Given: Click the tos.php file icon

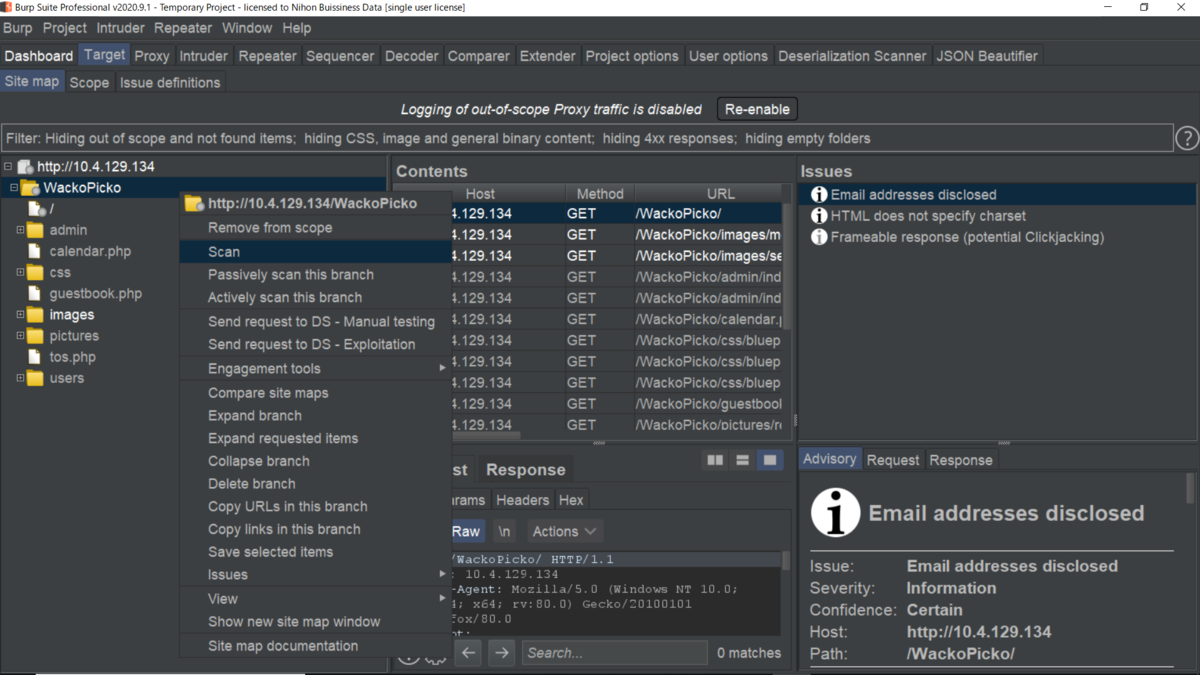Looking at the screenshot, I should pos(35,357).
